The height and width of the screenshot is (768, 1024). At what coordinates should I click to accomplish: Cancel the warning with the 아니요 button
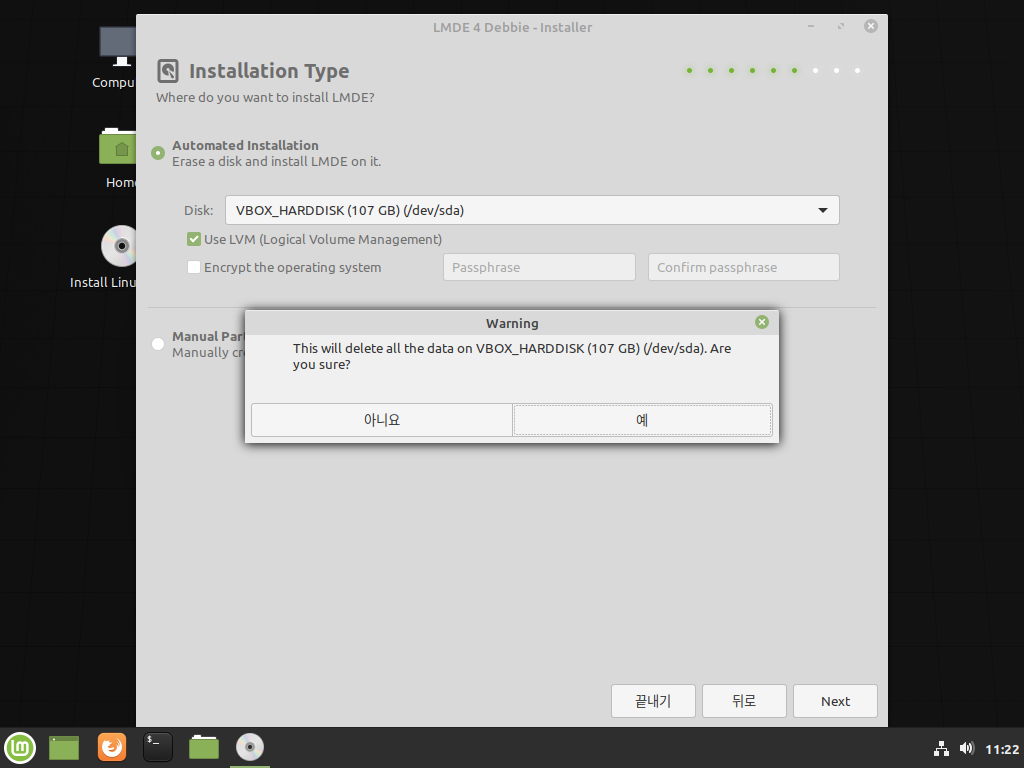(x=381, y=420)
